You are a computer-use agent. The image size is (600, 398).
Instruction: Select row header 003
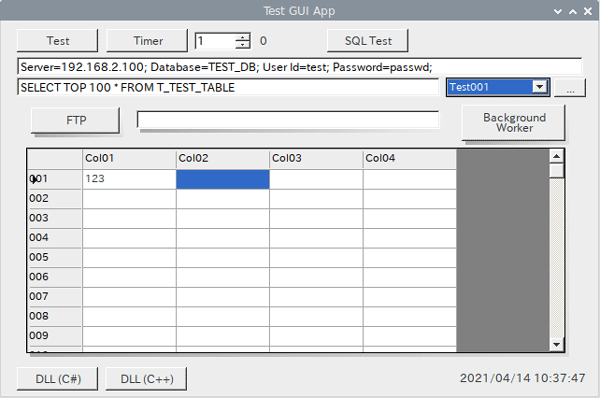tap(55, 218)
